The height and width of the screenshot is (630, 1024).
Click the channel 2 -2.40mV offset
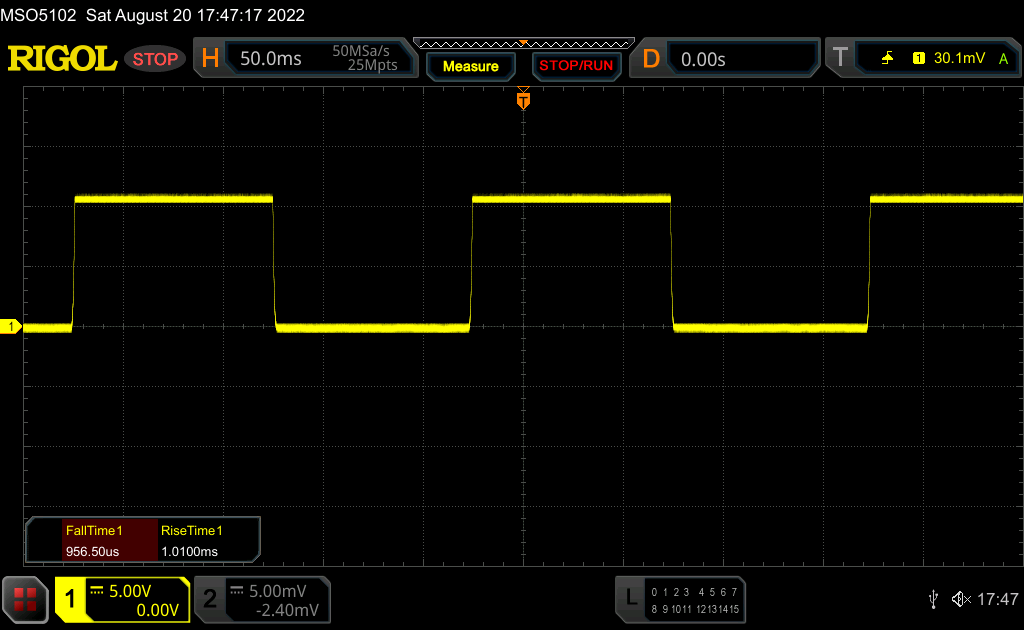coord(287,610)
